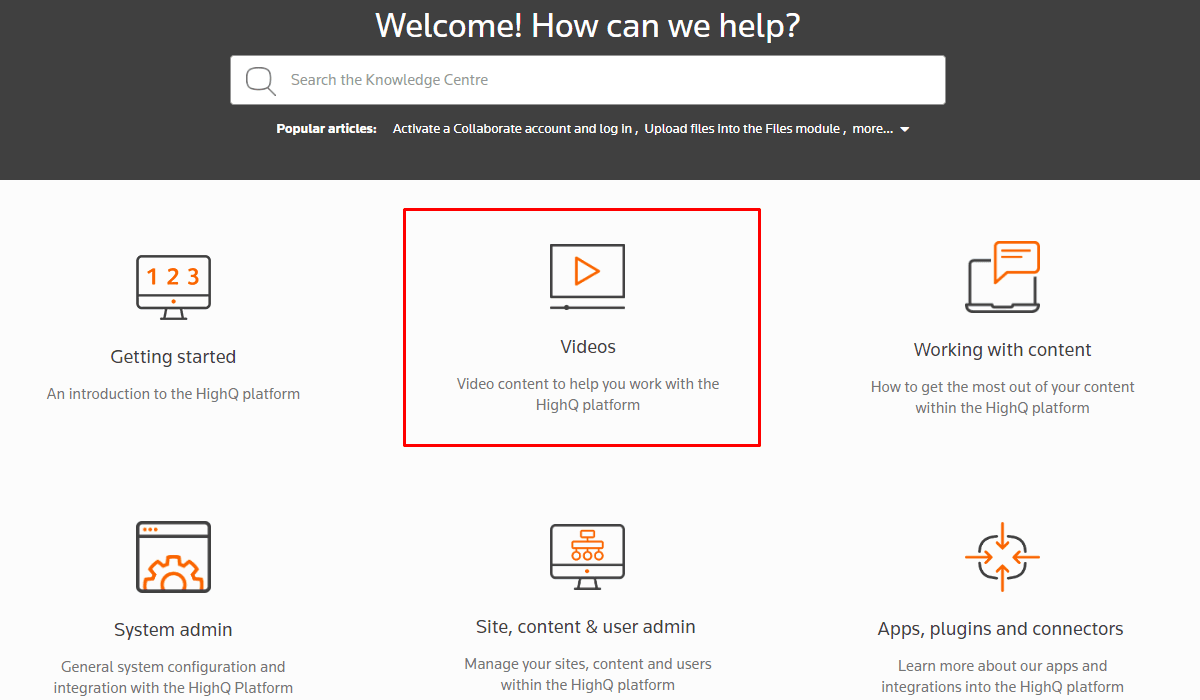Image resolution: width=1200 pixels, height=700 pixels.
Task: Select the Apps, plugins and connectors heading
Action: click(x=1000, y=629)
